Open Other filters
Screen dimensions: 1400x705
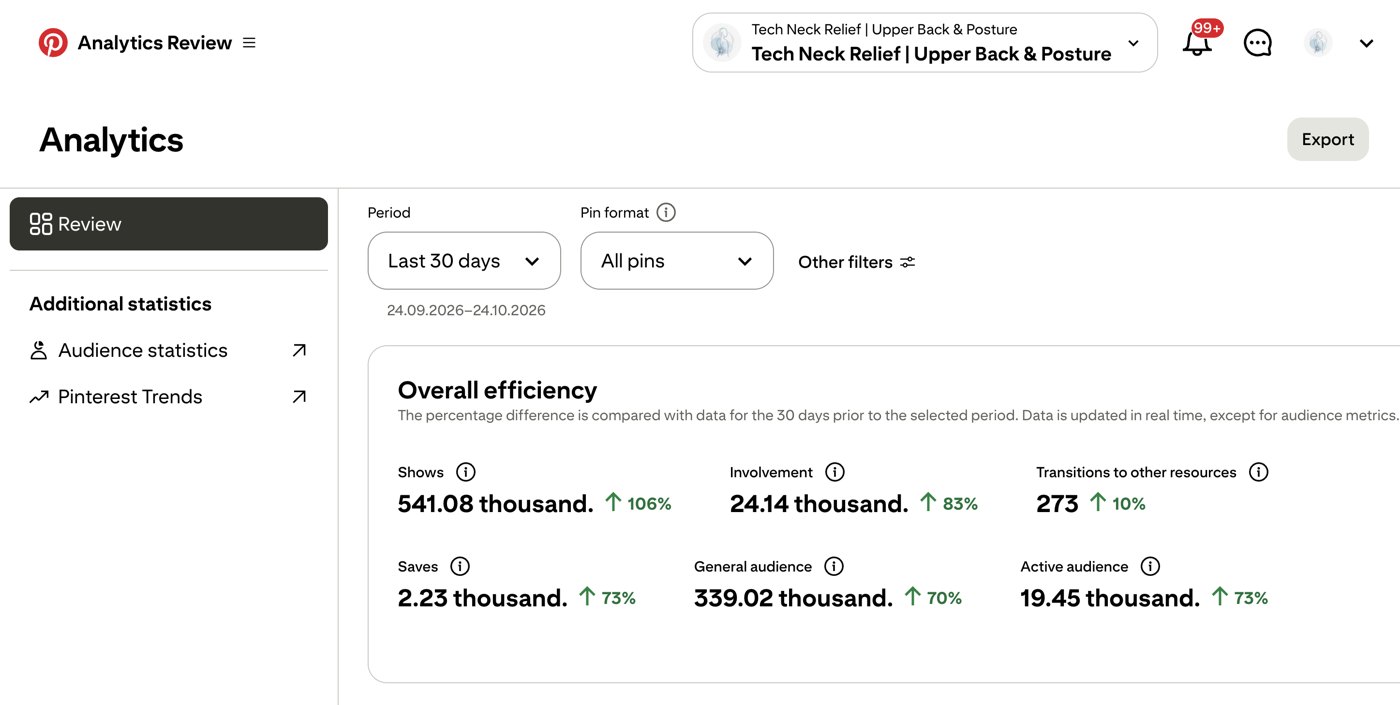(x=857, y=262)
